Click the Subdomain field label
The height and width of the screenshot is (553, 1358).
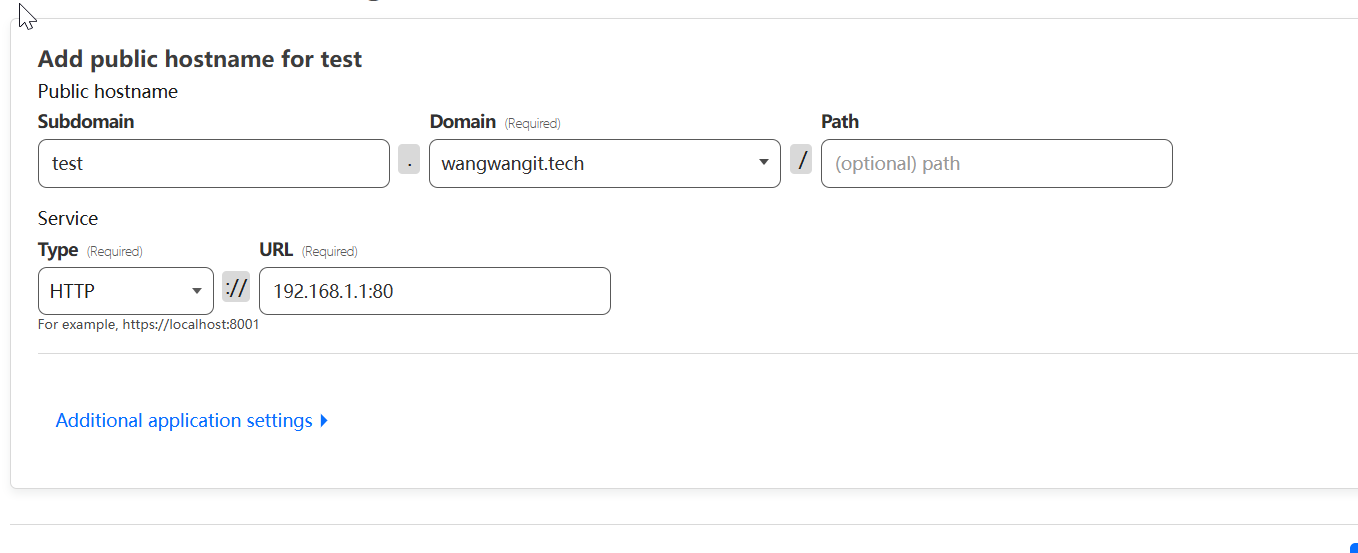pyautogui.click(x=86, y=122)
